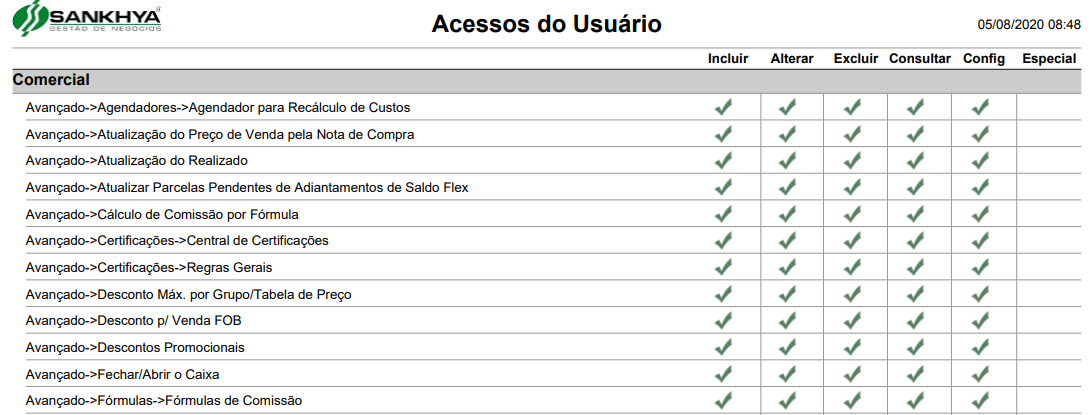The image size is (1091, 415).
Task: Click Incluir checkmark for Fórmulas de Comissão
Action: click(x=724, y=400)
